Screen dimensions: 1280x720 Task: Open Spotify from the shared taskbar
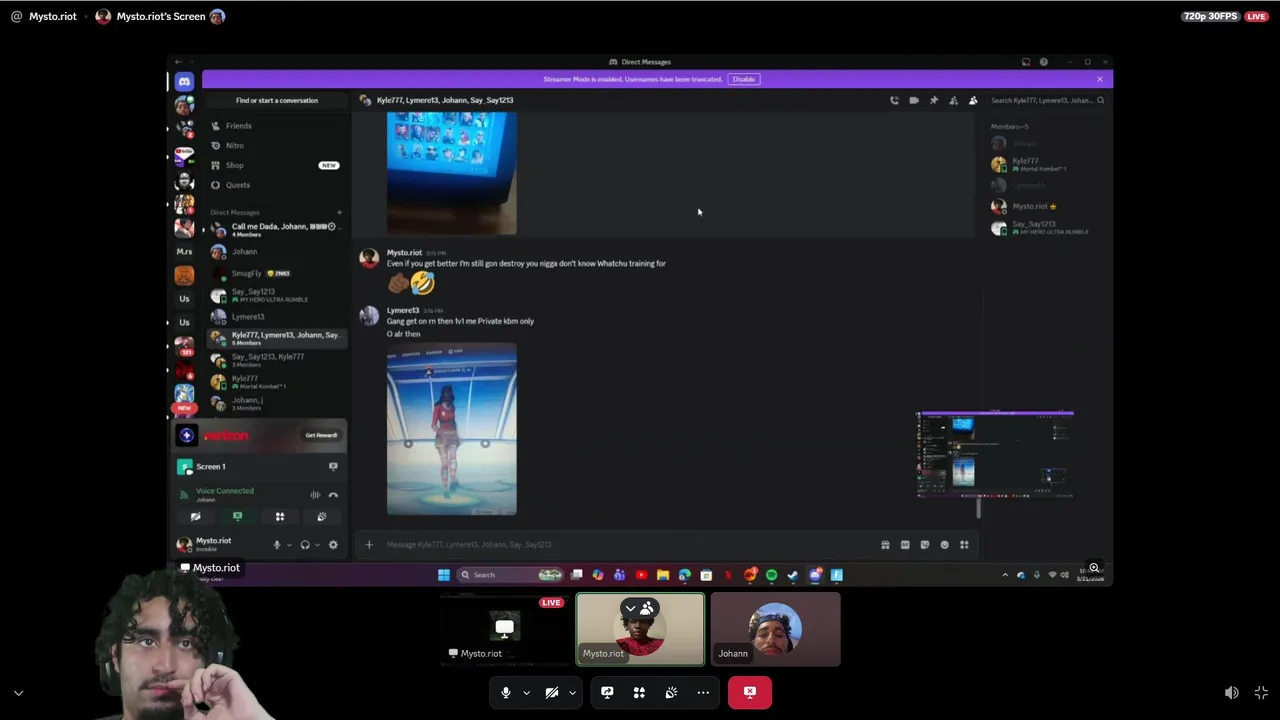point(772,575)
